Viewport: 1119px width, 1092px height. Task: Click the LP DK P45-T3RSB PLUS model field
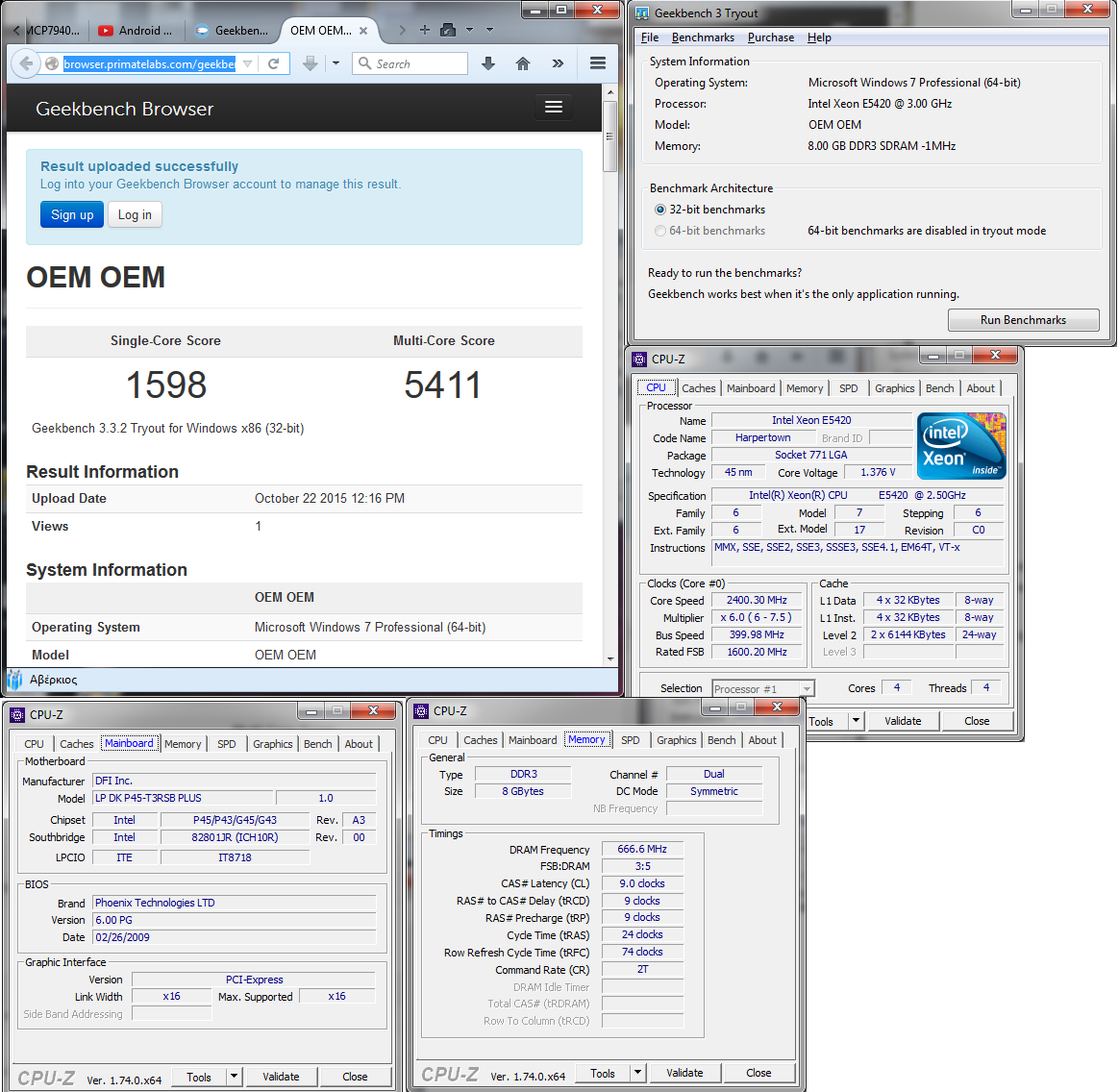[x=182, y=798]
